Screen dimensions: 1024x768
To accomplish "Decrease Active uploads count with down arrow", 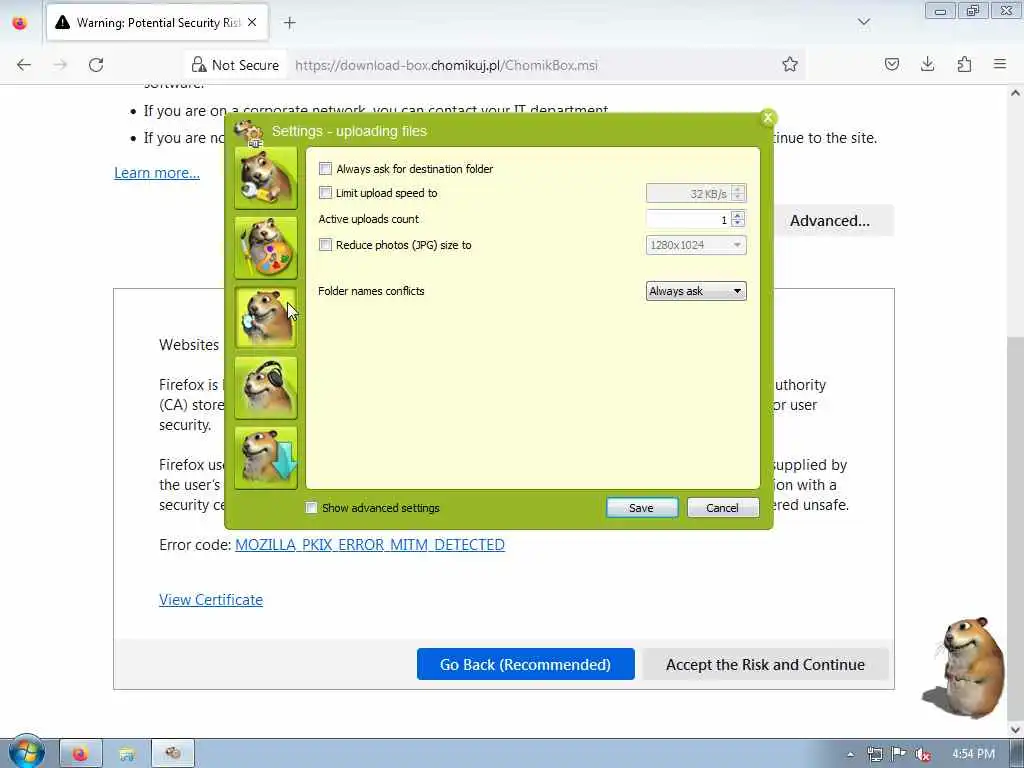I will tap(738, 223).
